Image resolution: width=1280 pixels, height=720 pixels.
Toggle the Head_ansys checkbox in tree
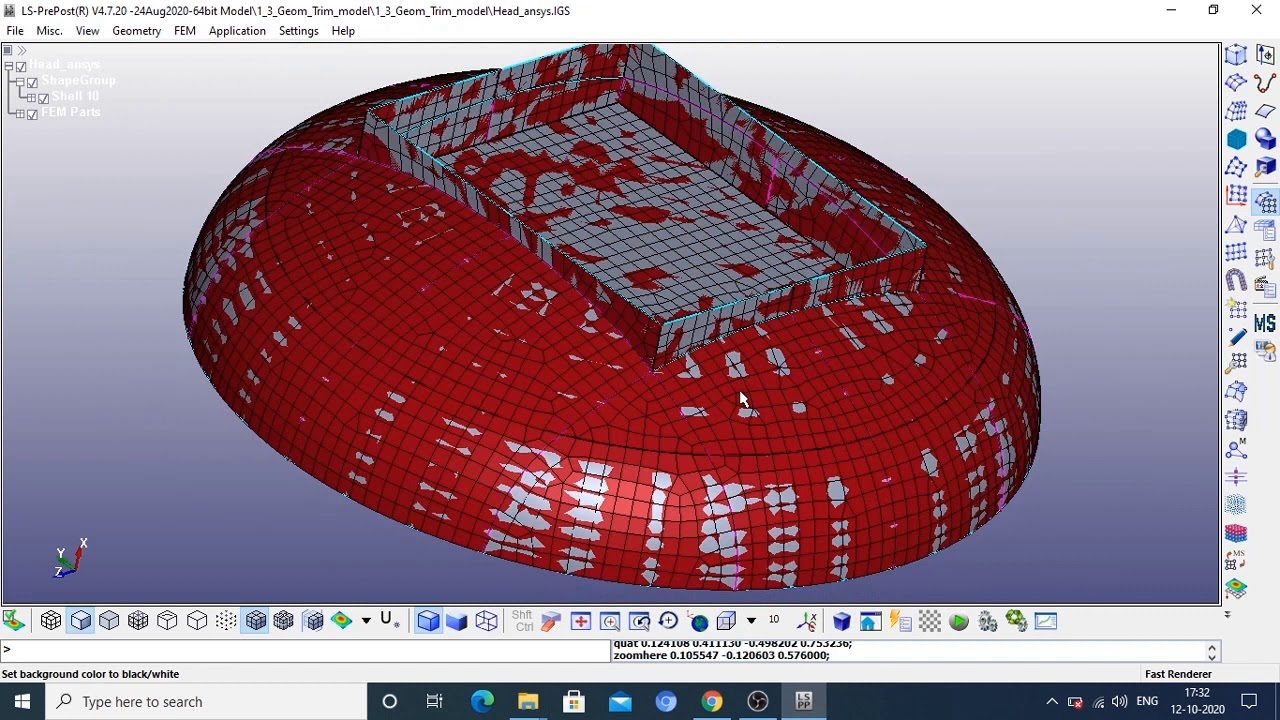click(21, 67)
